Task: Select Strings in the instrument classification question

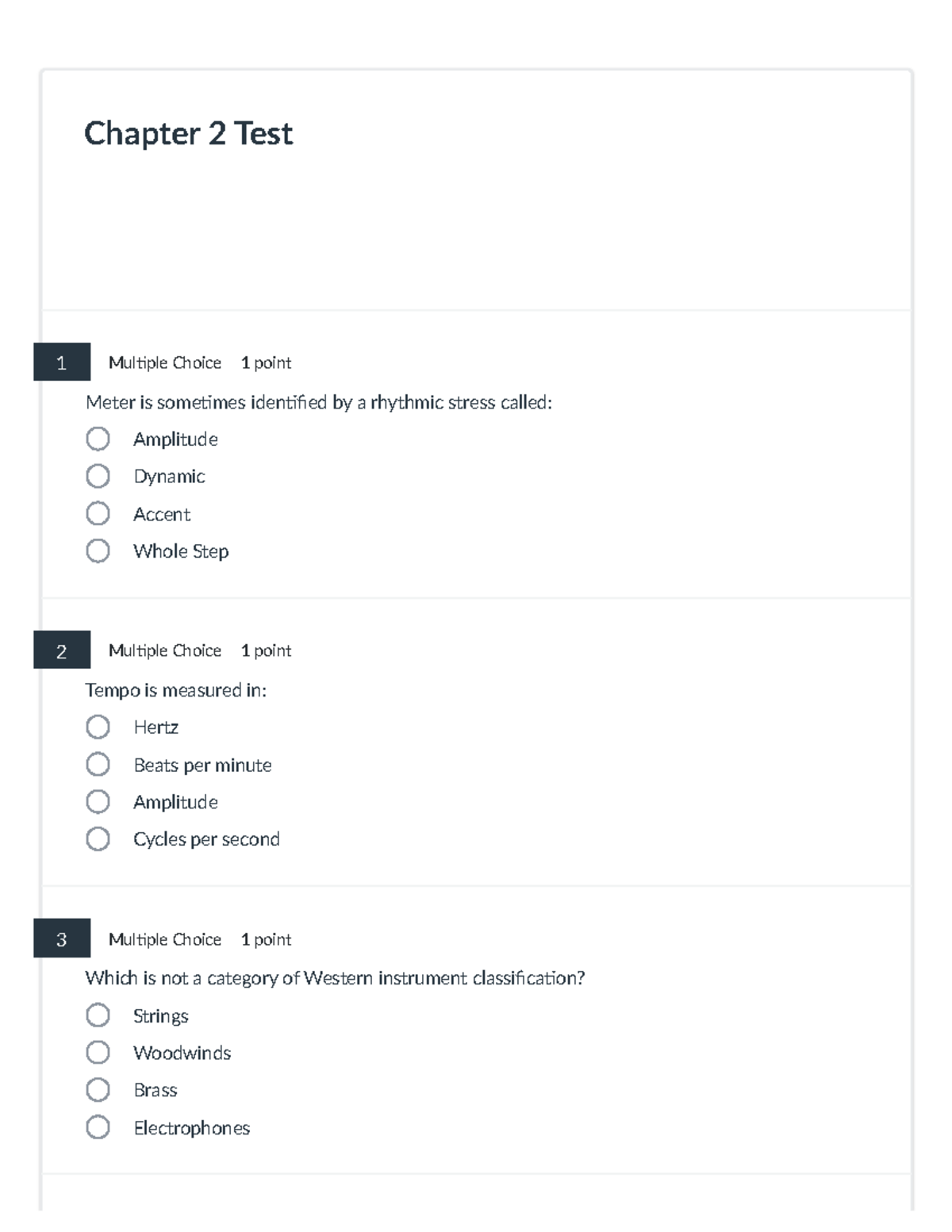Action: 98,1015
